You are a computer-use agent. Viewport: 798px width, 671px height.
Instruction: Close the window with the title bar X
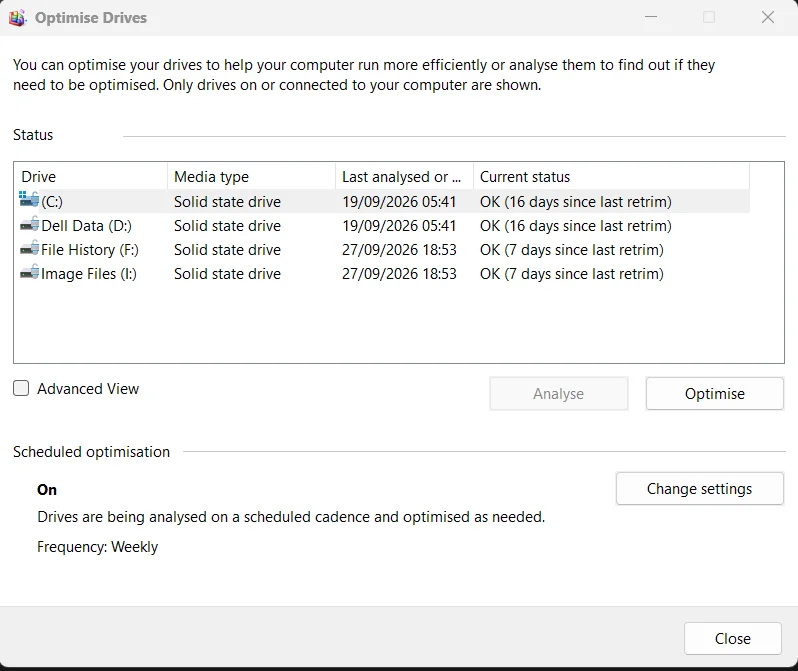click(767, 17)
